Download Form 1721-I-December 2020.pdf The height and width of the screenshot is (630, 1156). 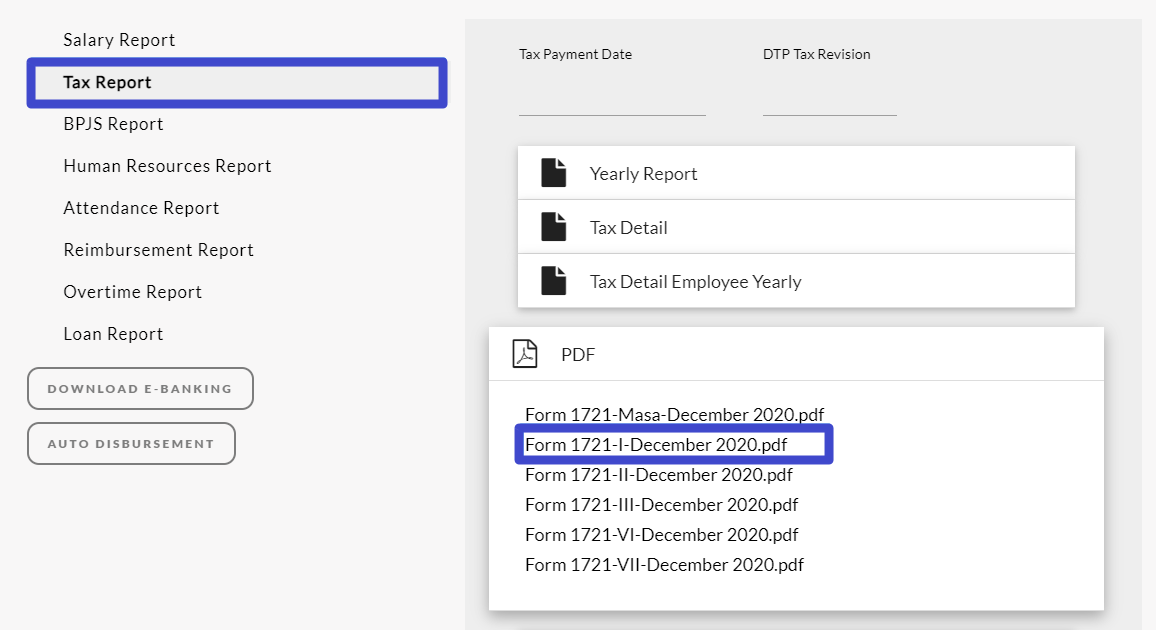(x=656, y=444)
